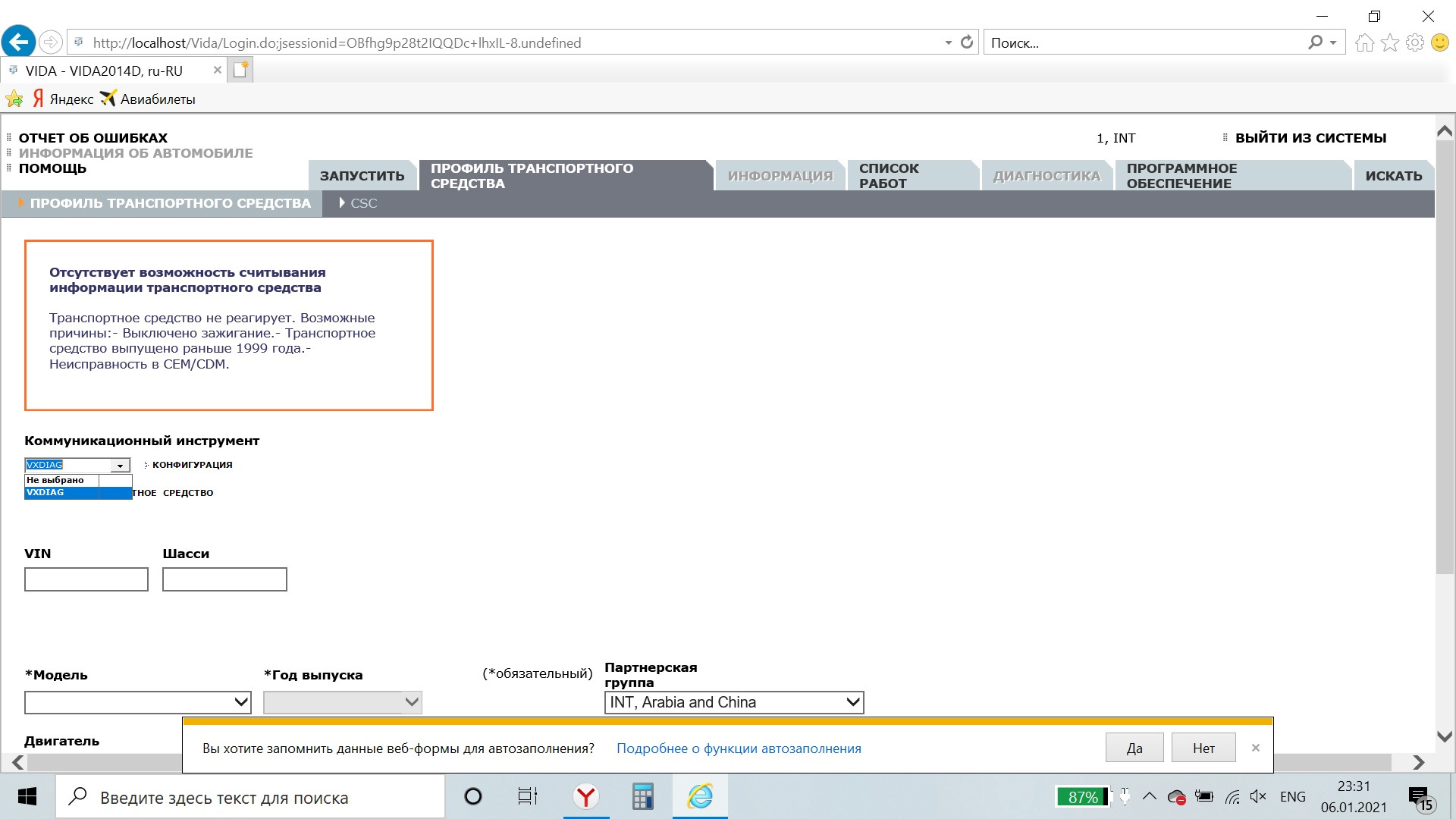Click the new tab icon

click(x=240, y=71)
